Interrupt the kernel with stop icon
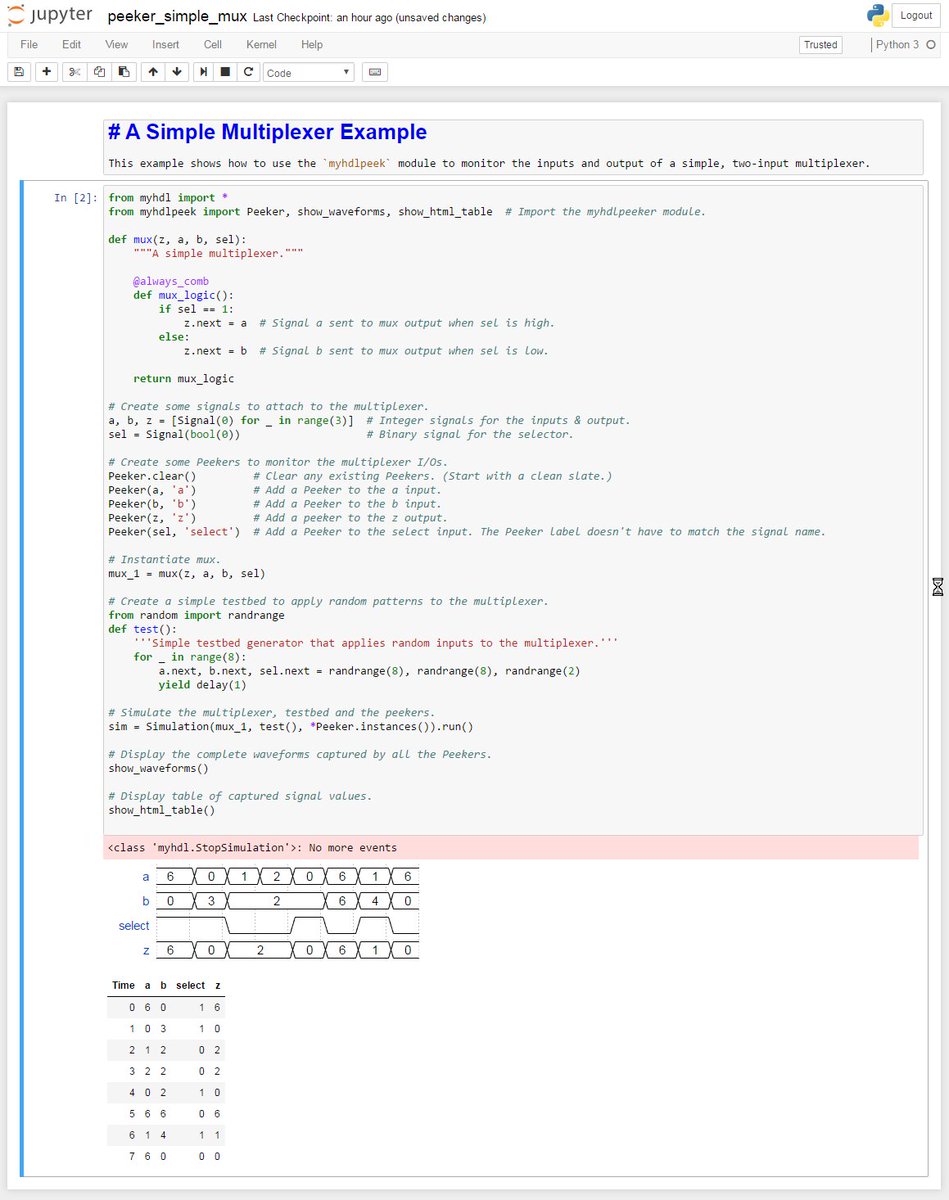 pos(226,72)
